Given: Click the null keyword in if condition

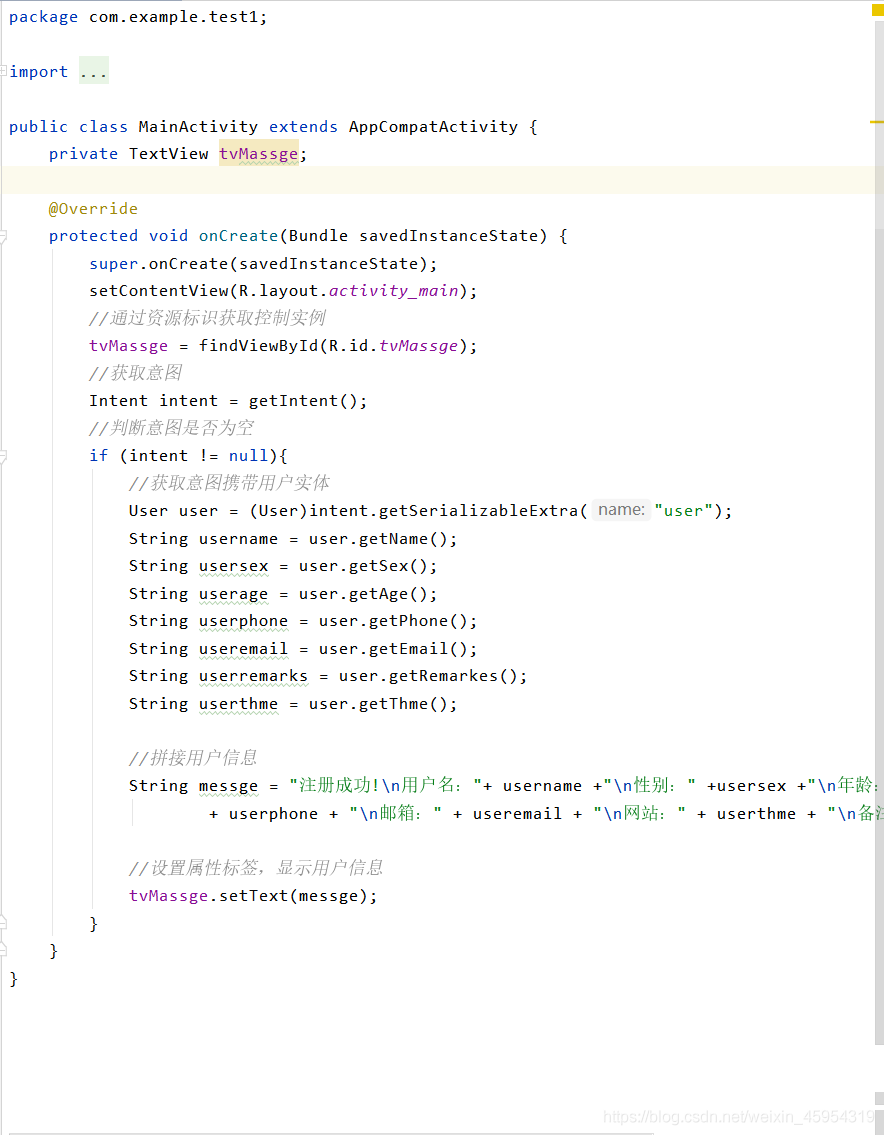Looking at the screenshot, I should point(248,456).
